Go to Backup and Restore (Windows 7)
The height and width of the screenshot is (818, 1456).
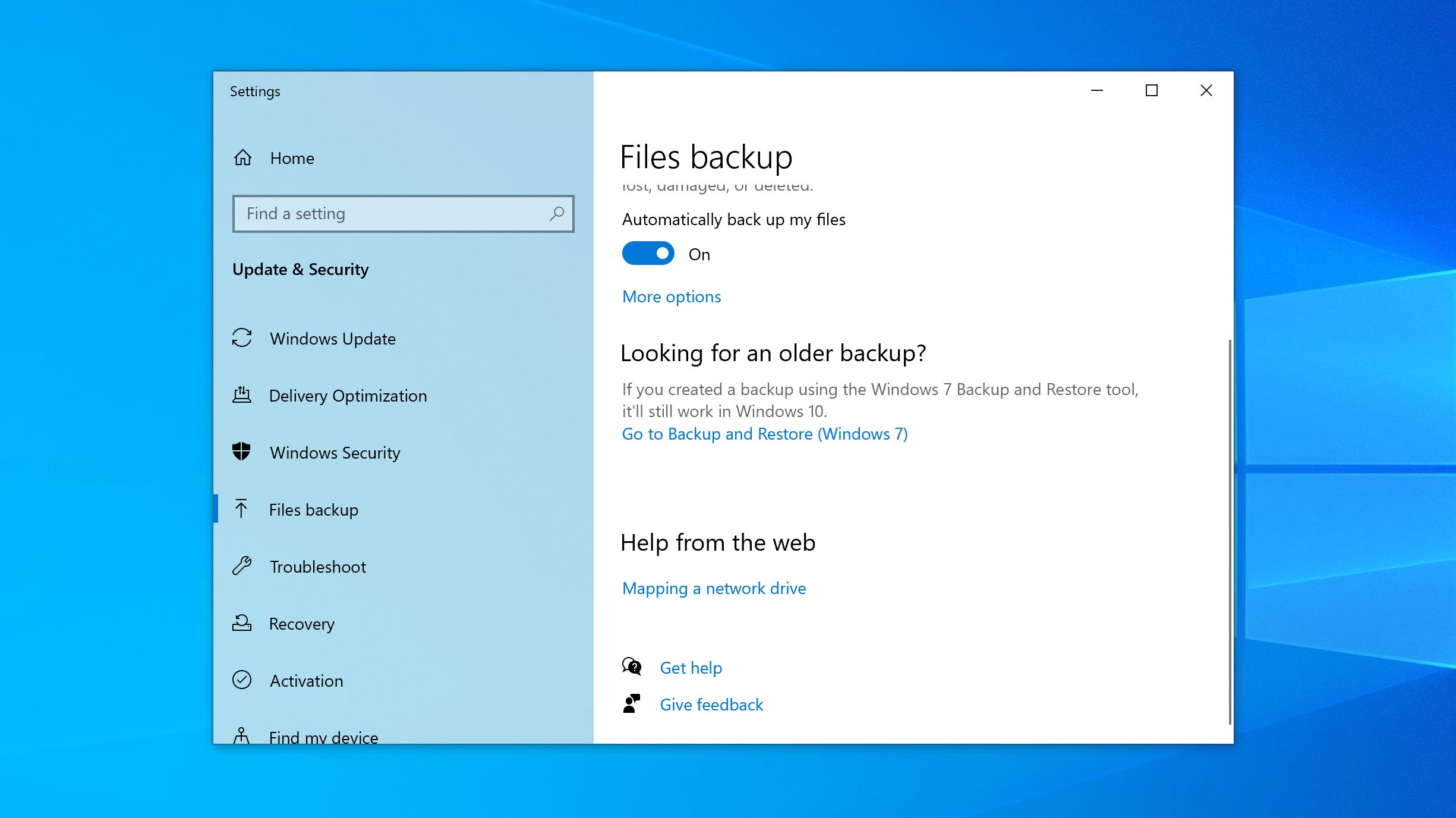765,434
